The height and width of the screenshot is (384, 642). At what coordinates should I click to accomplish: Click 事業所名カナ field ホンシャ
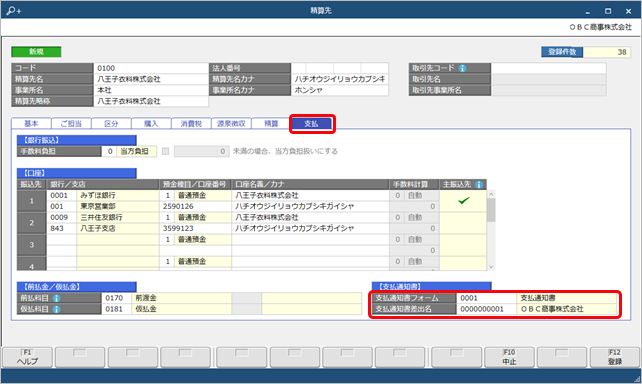(x=340, y=90)
